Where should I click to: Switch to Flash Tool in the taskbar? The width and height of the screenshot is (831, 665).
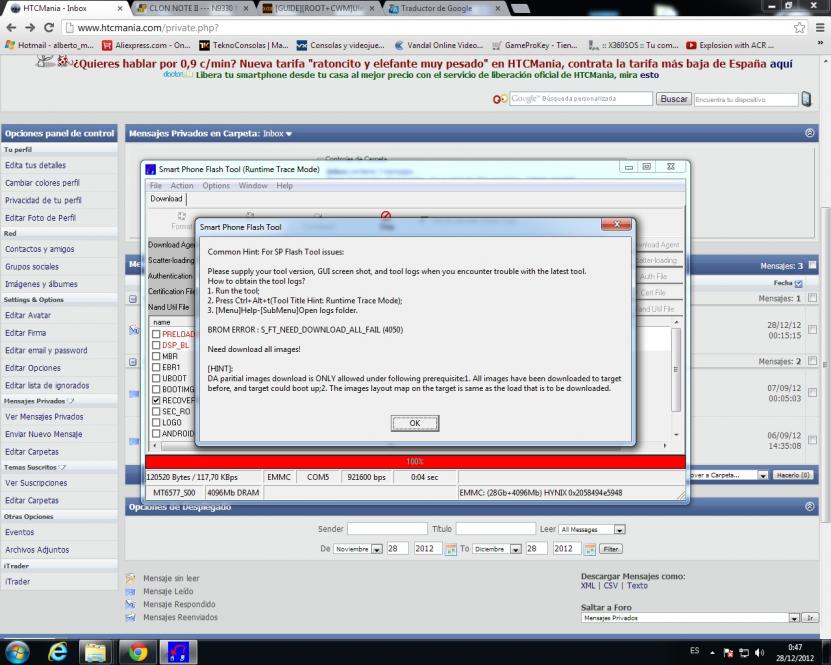pos(179,652)
